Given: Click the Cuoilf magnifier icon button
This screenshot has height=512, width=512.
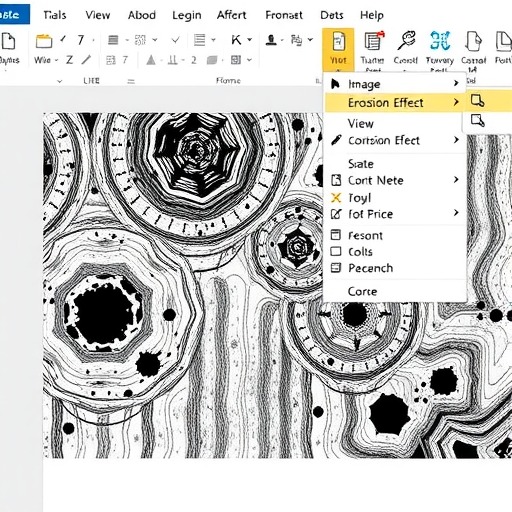Looking at the screenshot, I should (x=405, y=50).
